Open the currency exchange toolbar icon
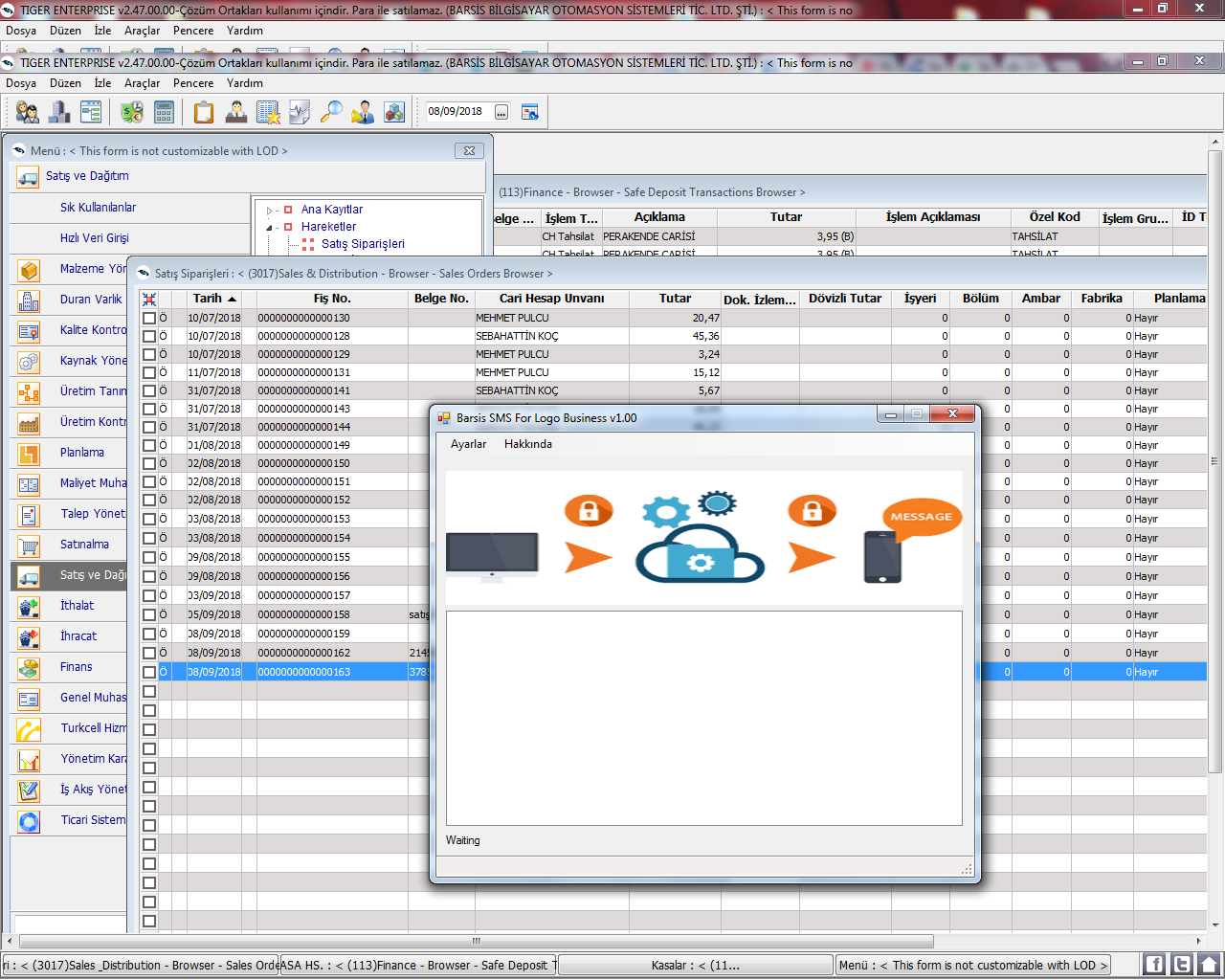Viewport: 1225px width, 980px height. (132, 112)
